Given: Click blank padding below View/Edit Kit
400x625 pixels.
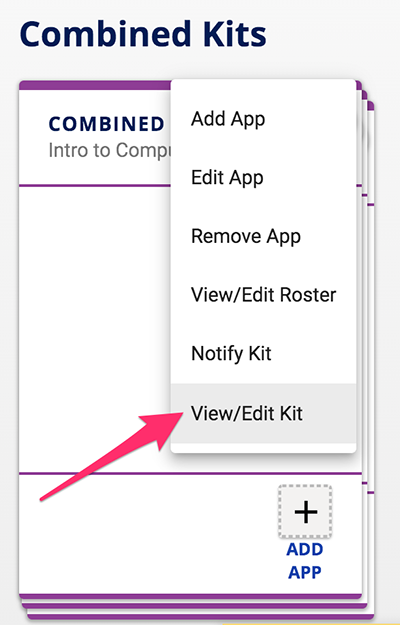Looking at the screenshot, I should tap(263, 448).
